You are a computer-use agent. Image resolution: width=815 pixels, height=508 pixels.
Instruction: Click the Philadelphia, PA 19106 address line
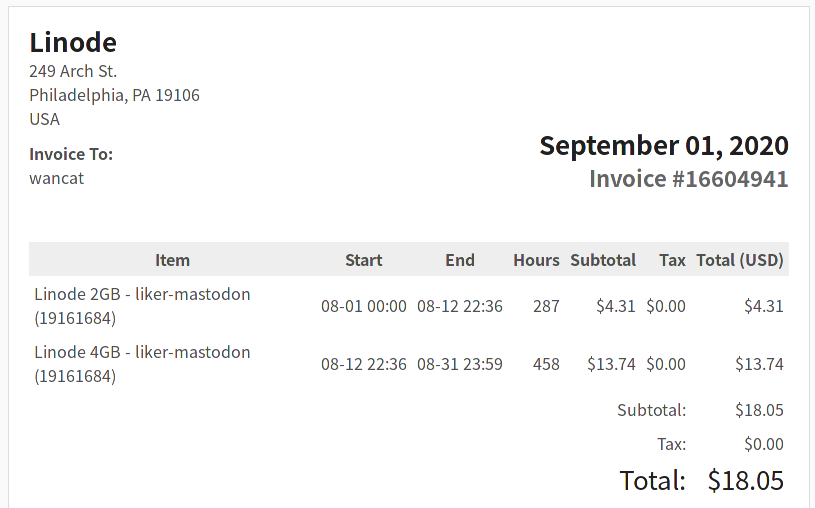tap(114, 95)
